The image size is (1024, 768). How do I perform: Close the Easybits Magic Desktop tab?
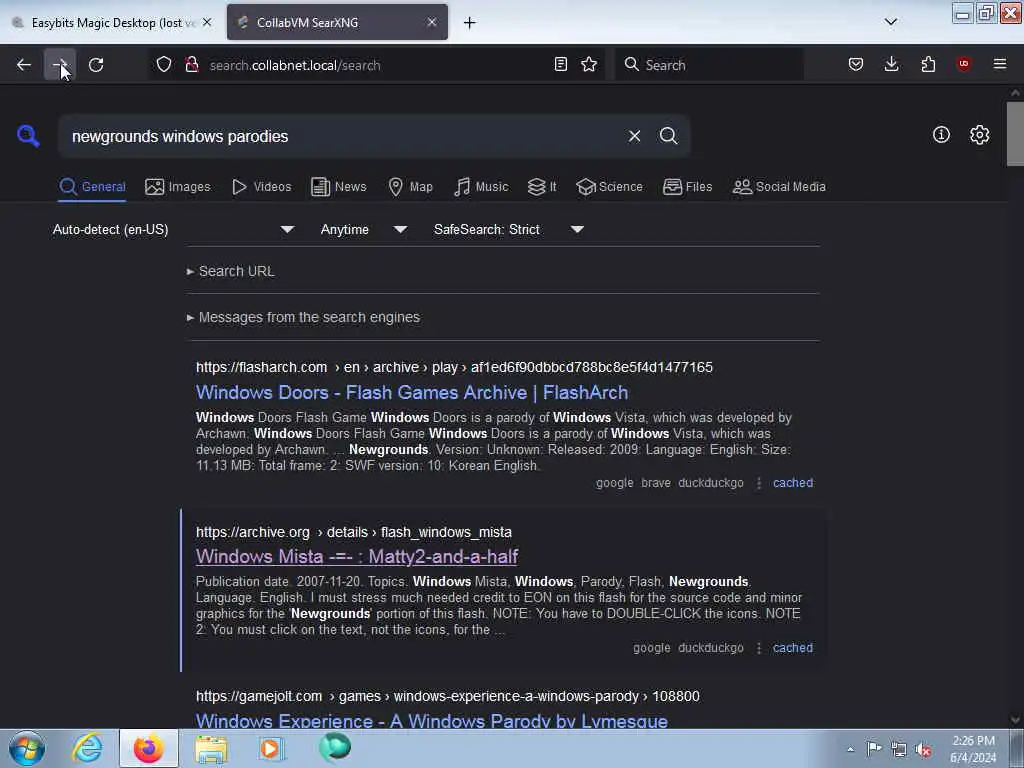point(207,22)
